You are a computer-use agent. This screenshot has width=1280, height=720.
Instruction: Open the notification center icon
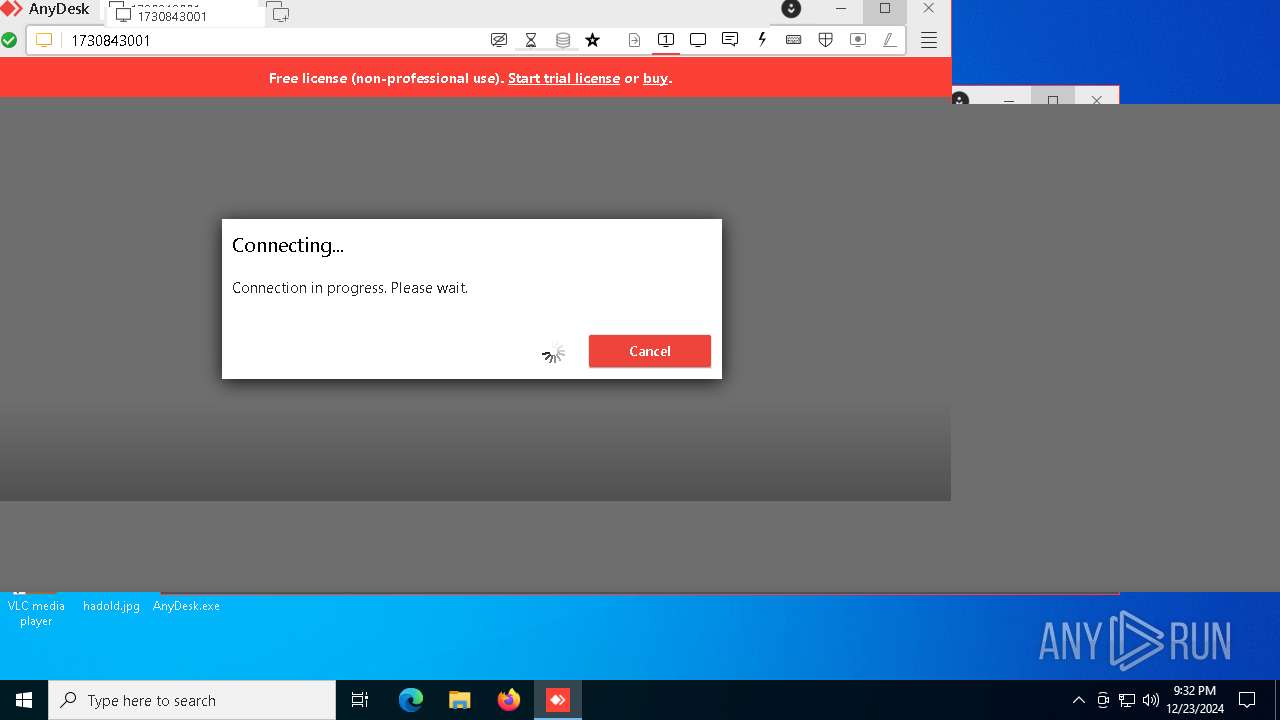click(1247, 700)
